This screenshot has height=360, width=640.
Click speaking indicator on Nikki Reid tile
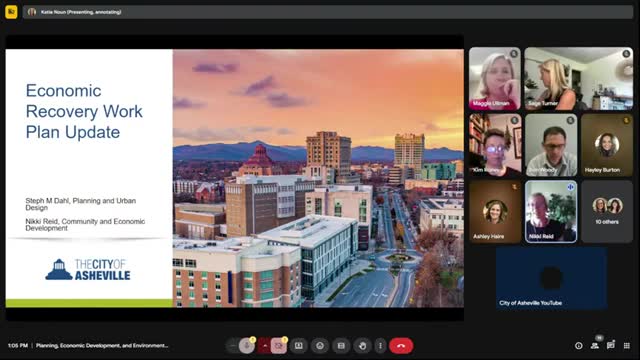(570, 187)
